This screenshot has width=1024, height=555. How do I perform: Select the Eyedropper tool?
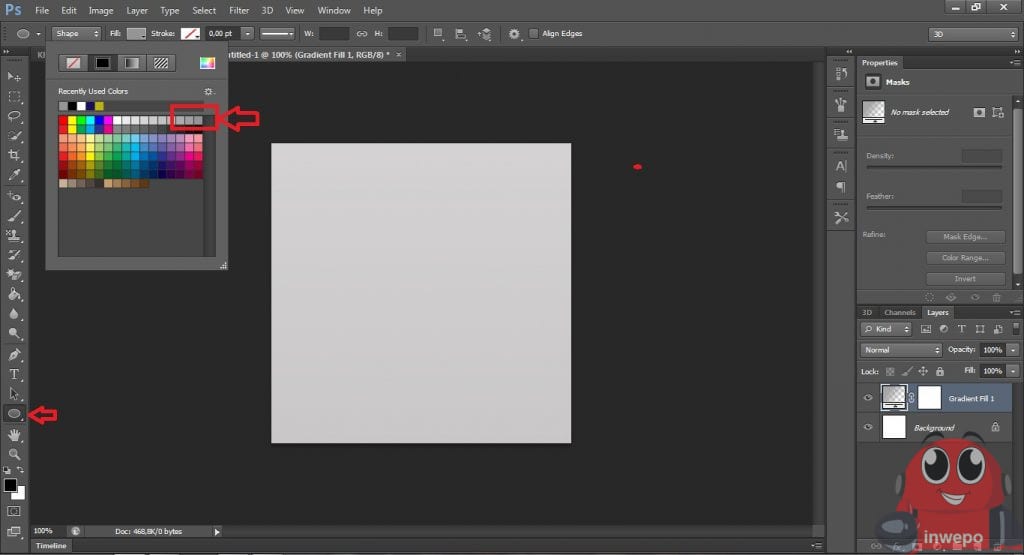click(x=14, y=175)
